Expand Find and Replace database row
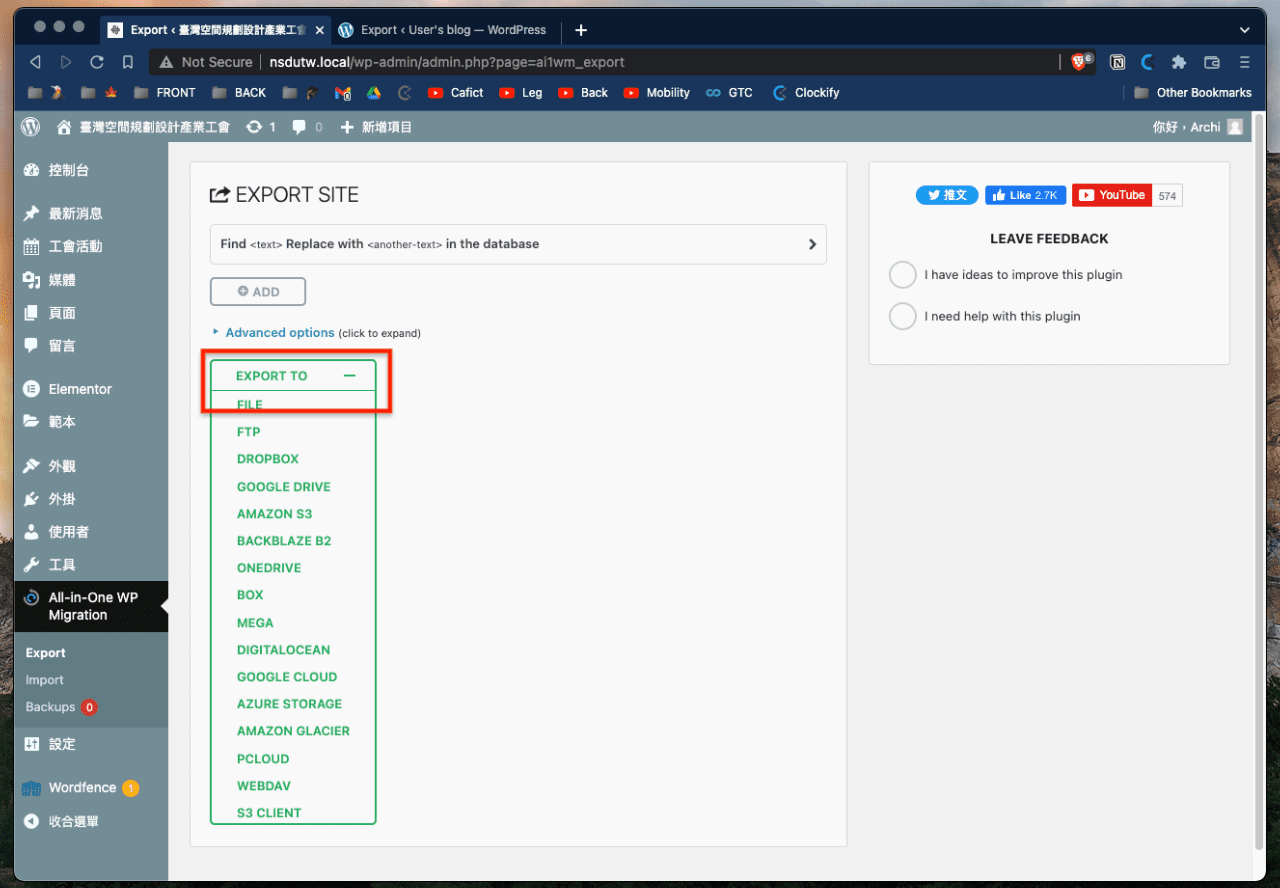Screen dimensions: 1280x888 coord(518,244)
